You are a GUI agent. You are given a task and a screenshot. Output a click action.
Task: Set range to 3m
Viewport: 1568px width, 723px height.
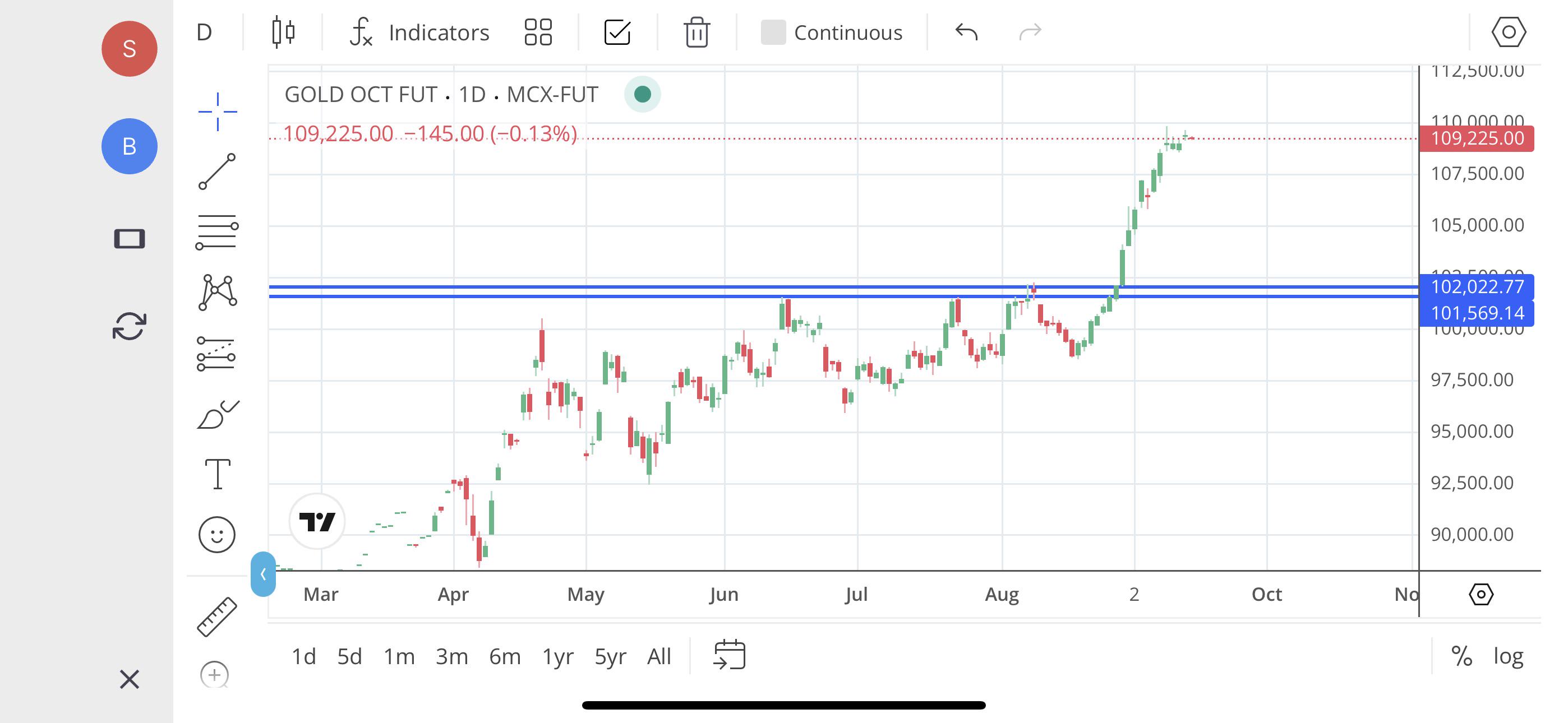451,656
